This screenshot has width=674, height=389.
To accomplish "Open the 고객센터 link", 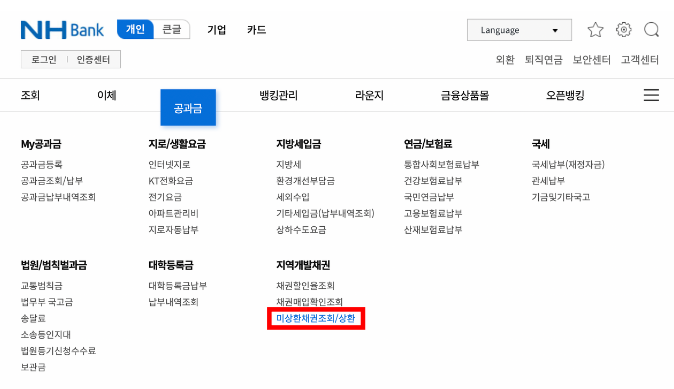I will tap(640, 60).
